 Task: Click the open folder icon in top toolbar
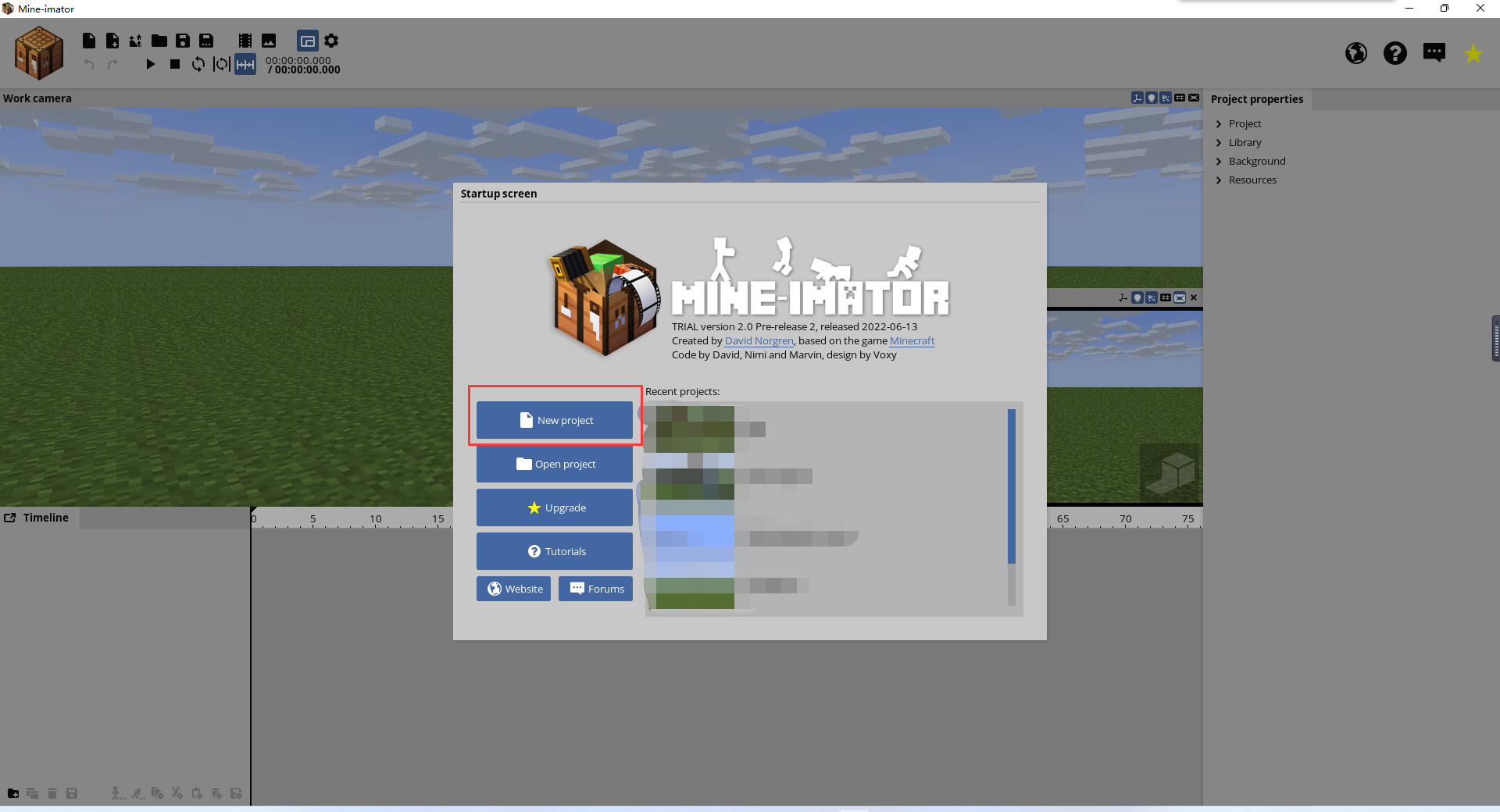159,41
